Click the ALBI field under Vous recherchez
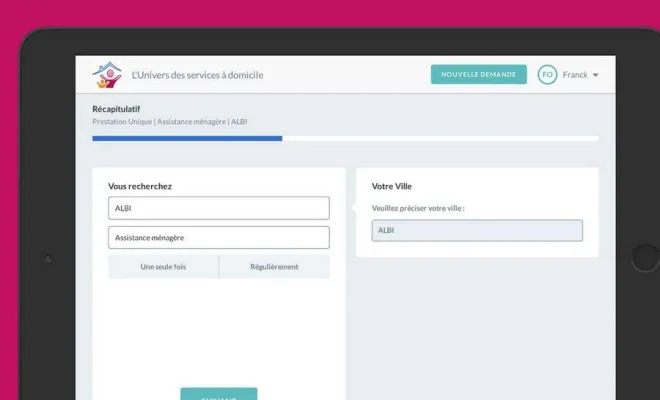Viewport: 660px width, 400px height. 219,208
